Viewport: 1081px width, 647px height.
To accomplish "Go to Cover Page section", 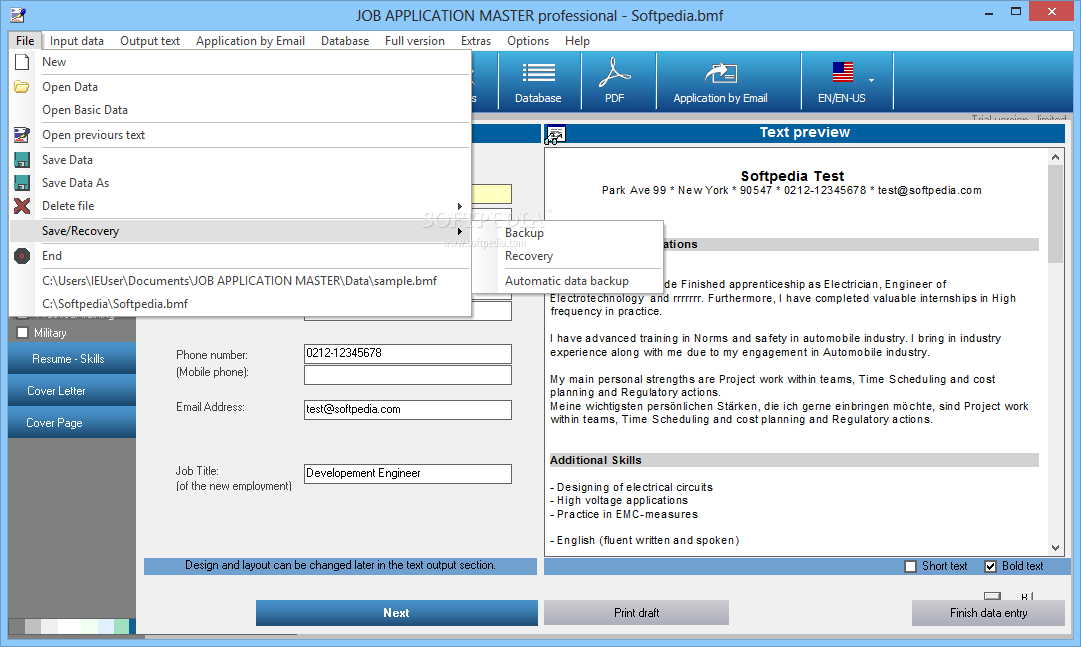I will click(x=72, y=423).
